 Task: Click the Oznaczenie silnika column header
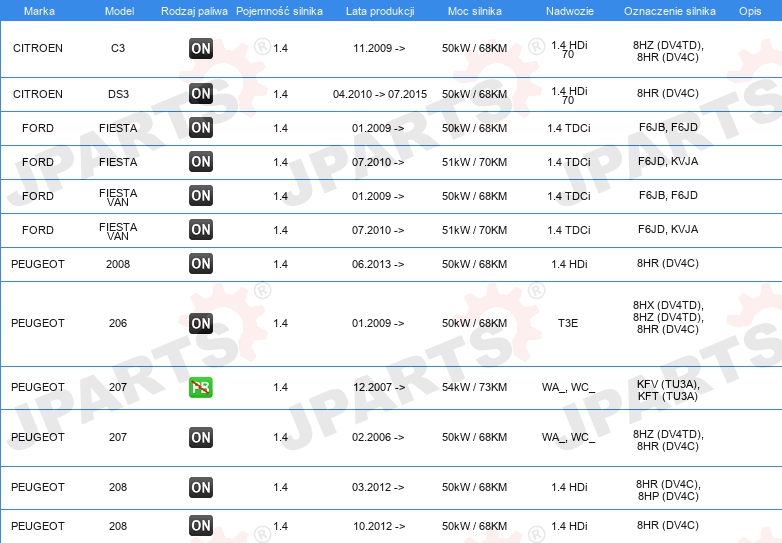pyautogui.click(x=670, y=11)
